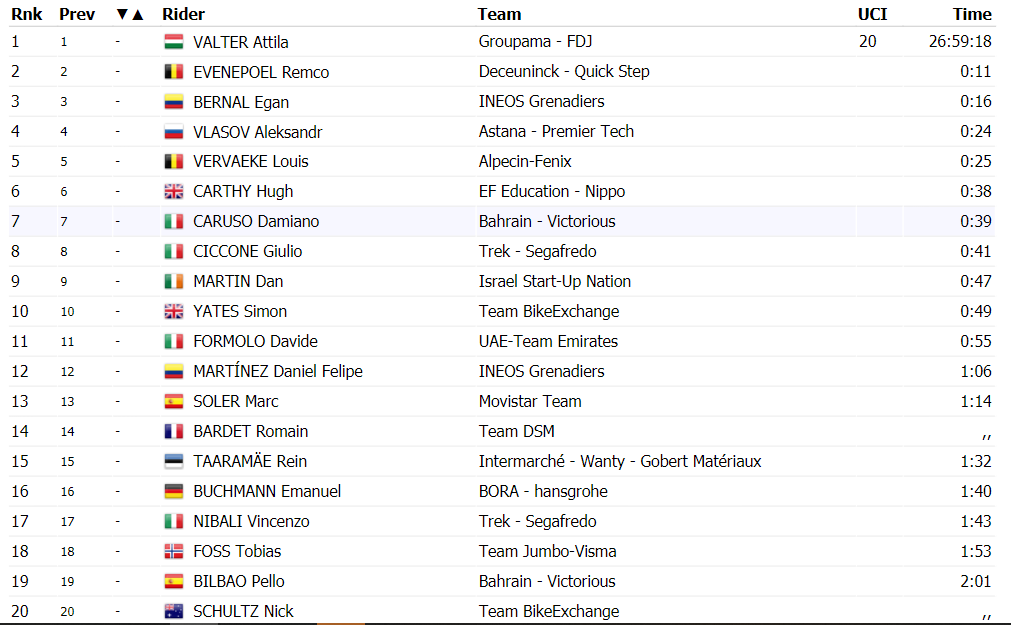Click the Irish flag beside MARTIN Dan
The image size is (1011, 625).
(173, 282)
